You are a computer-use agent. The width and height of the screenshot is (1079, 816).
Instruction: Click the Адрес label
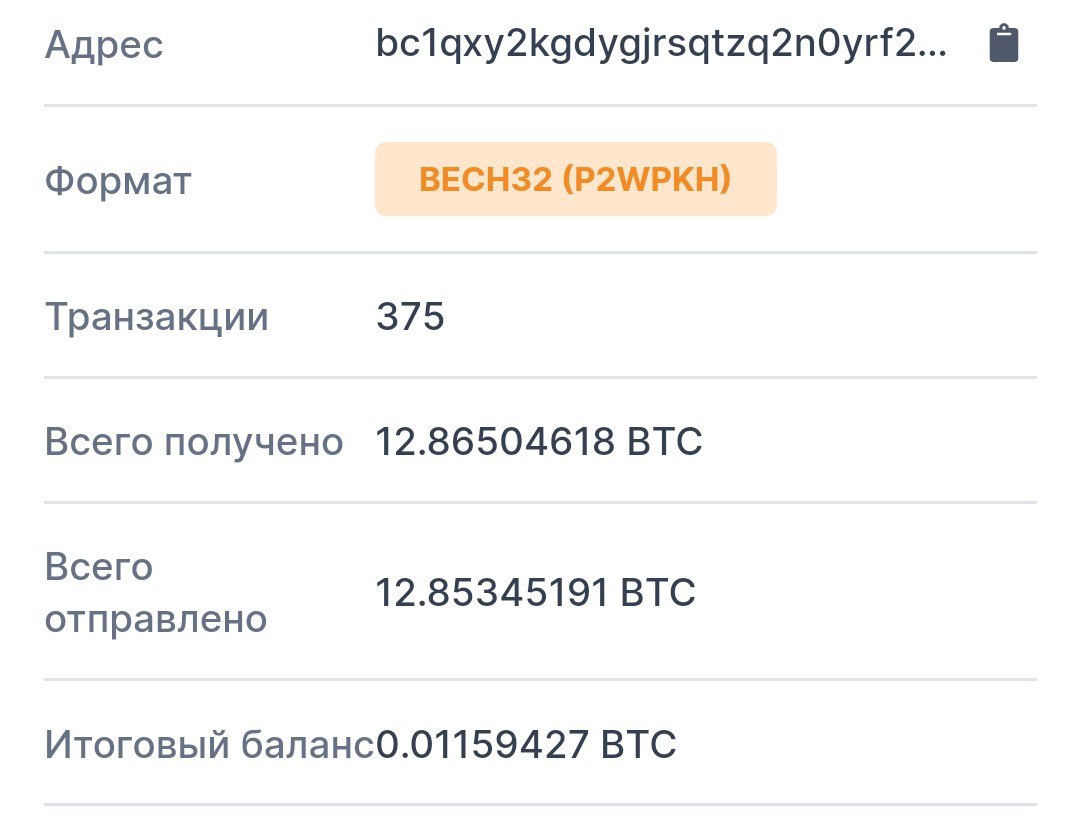104,45
